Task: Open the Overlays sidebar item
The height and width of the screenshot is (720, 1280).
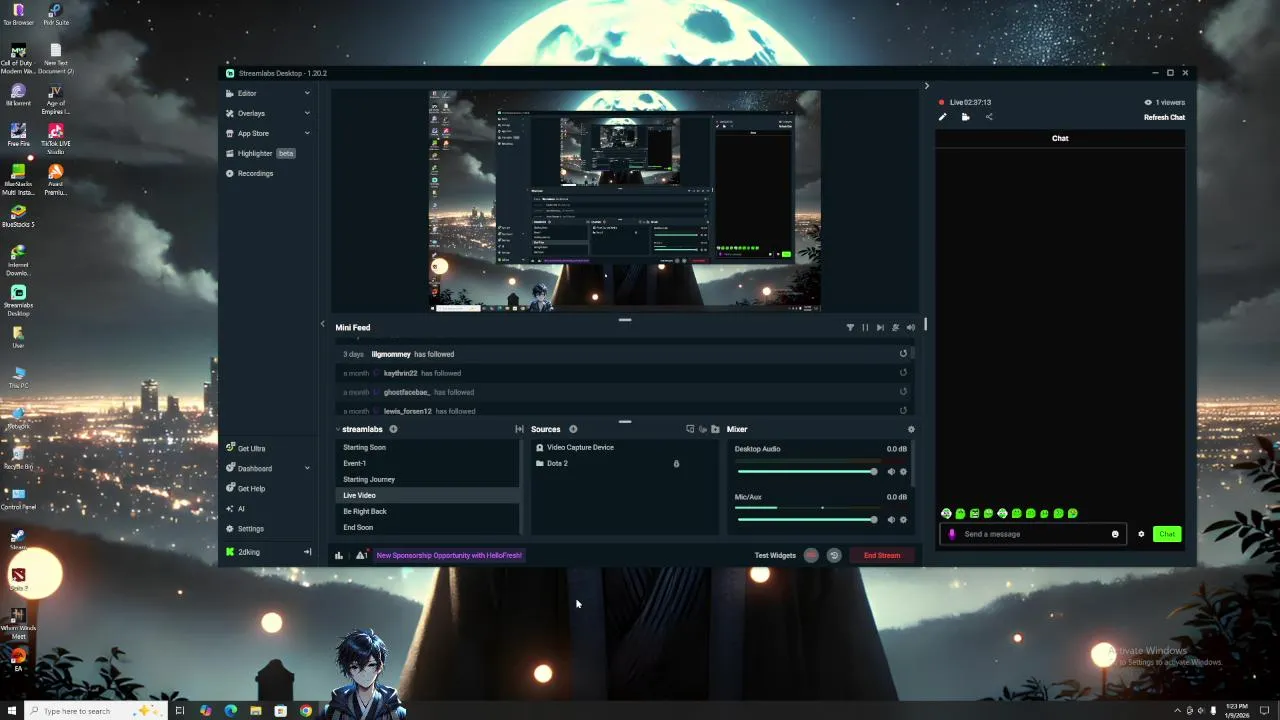Action: click(x=251, y=113)
